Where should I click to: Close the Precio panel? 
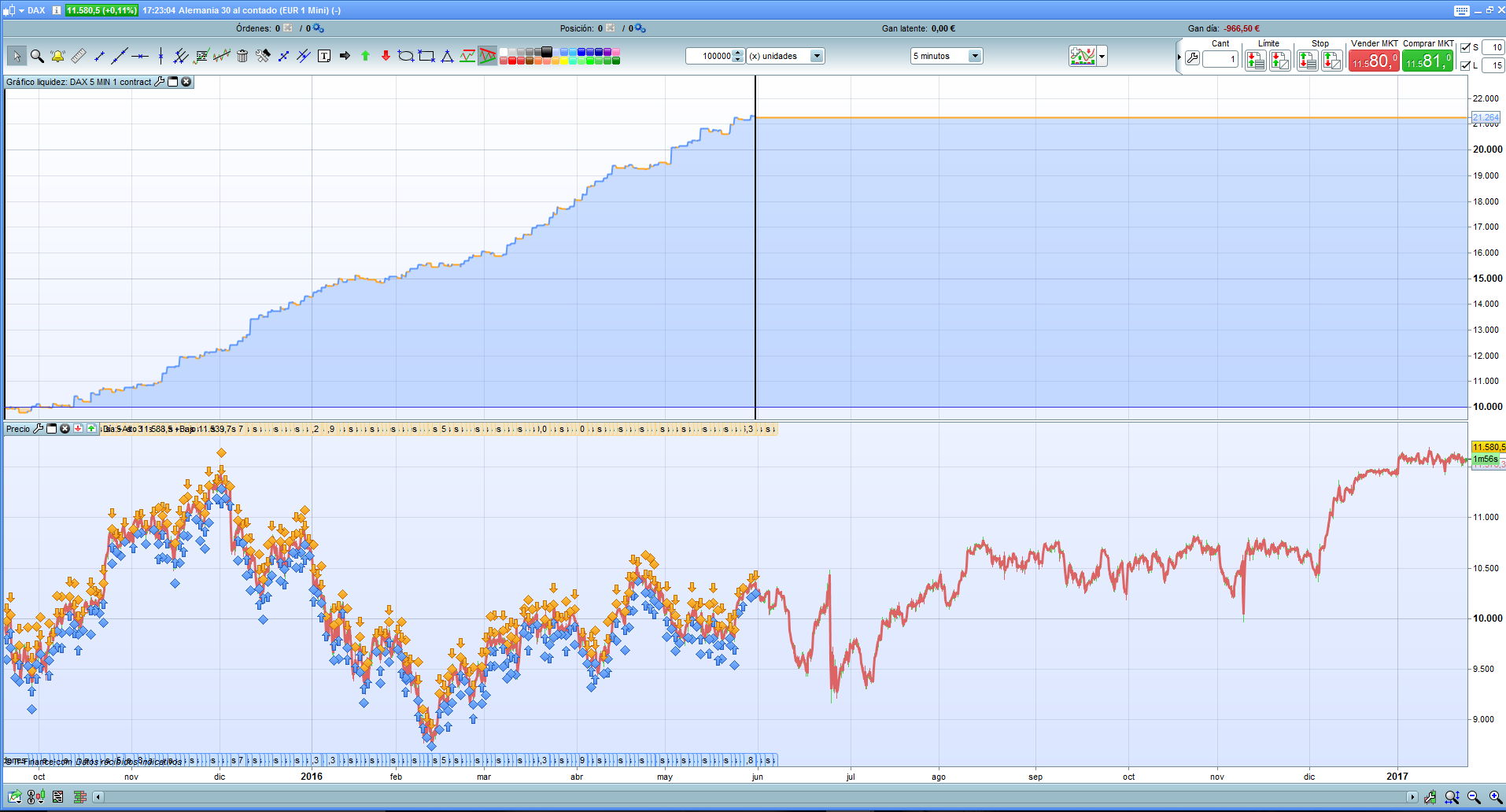click(x=65, y=429)
